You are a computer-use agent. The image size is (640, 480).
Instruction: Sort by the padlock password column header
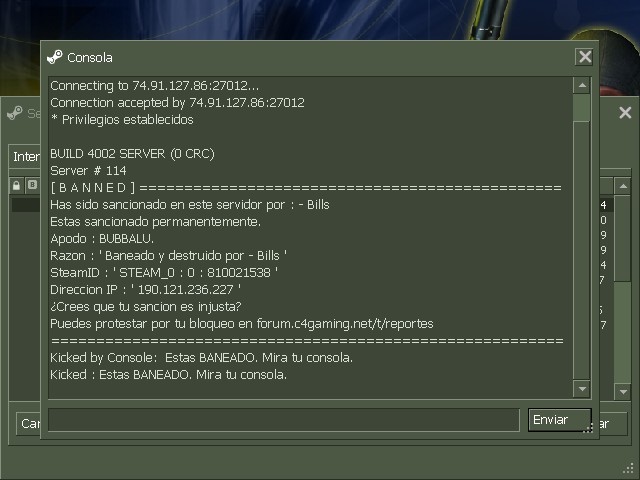point(16,186)
